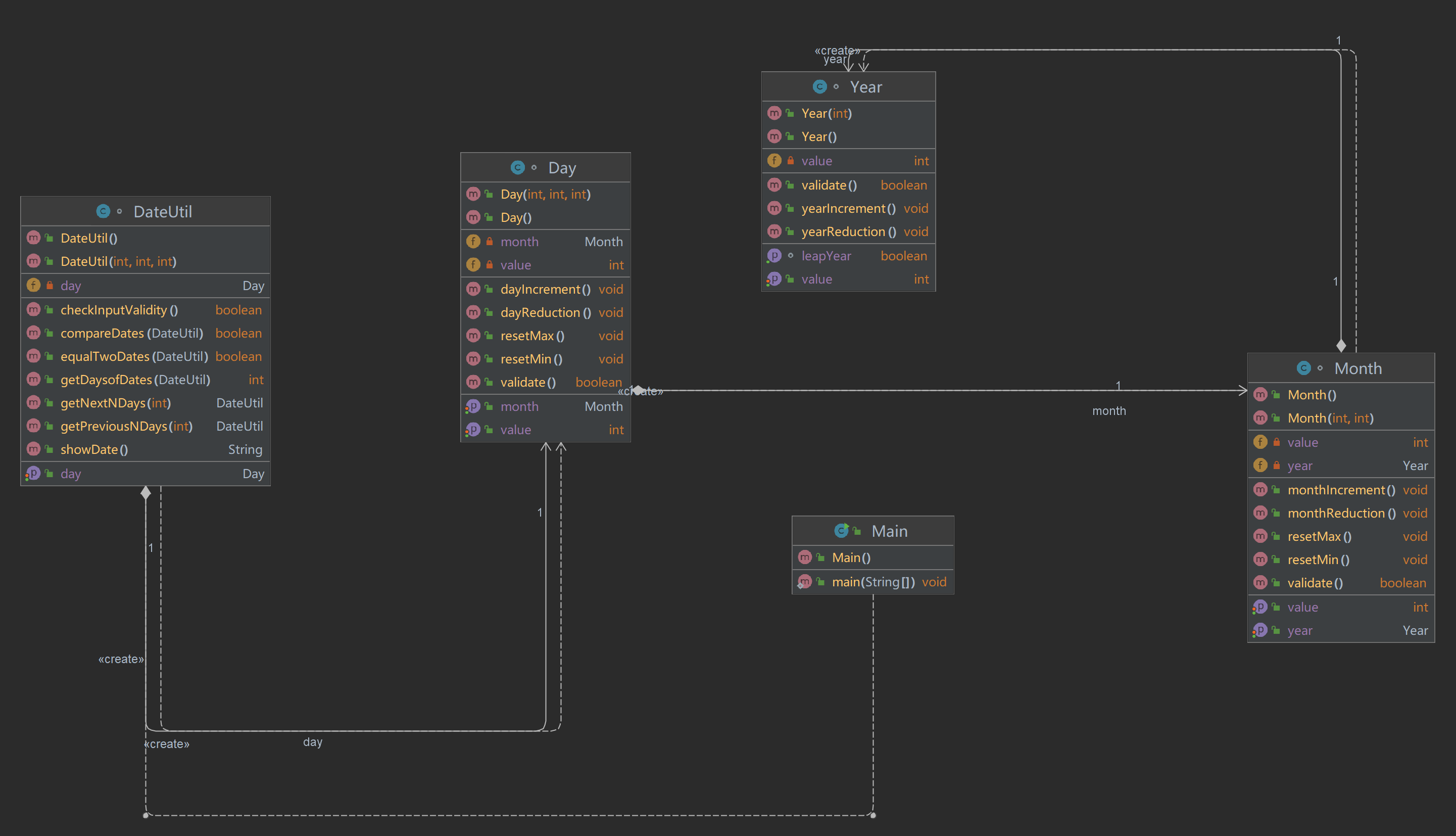Click the field icon beside DateUtil day
1456x836 pixels.
[x=34, y=286]
